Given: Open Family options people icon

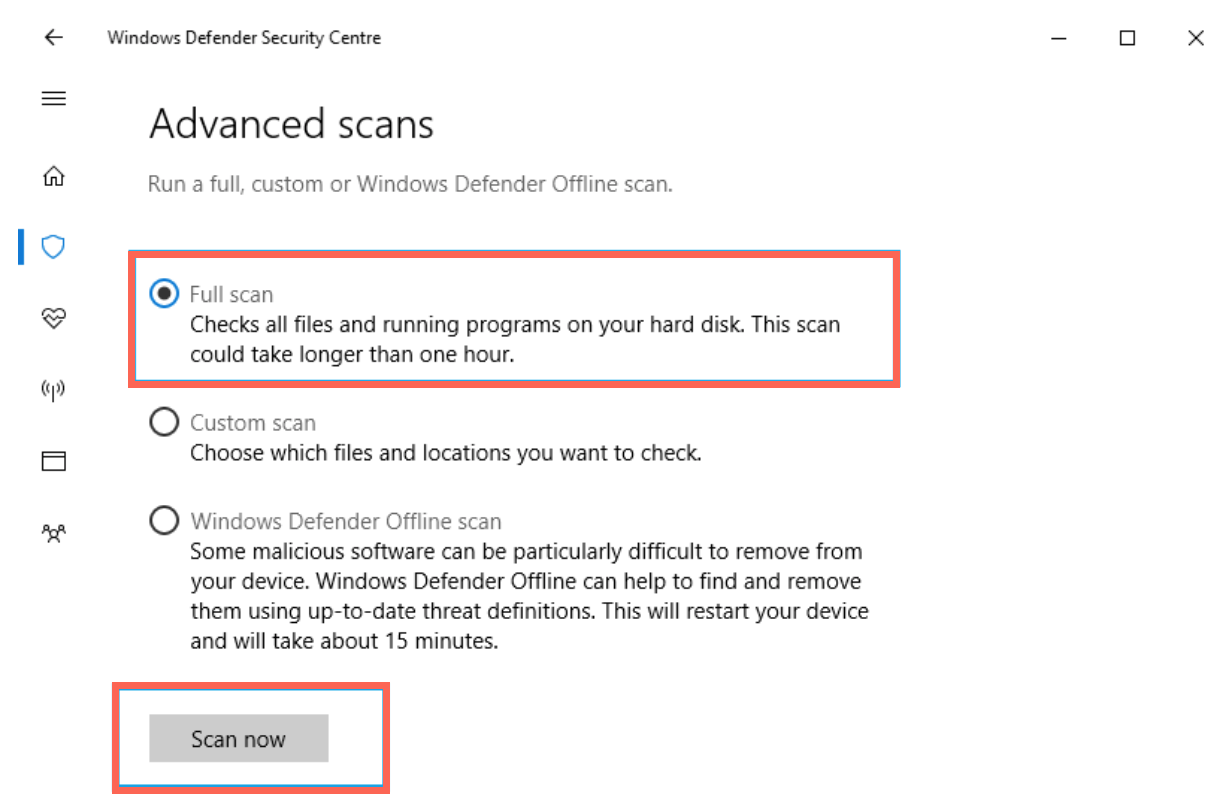Looking at the screenshot, I should pyautogui.click(x=53, y=533).
